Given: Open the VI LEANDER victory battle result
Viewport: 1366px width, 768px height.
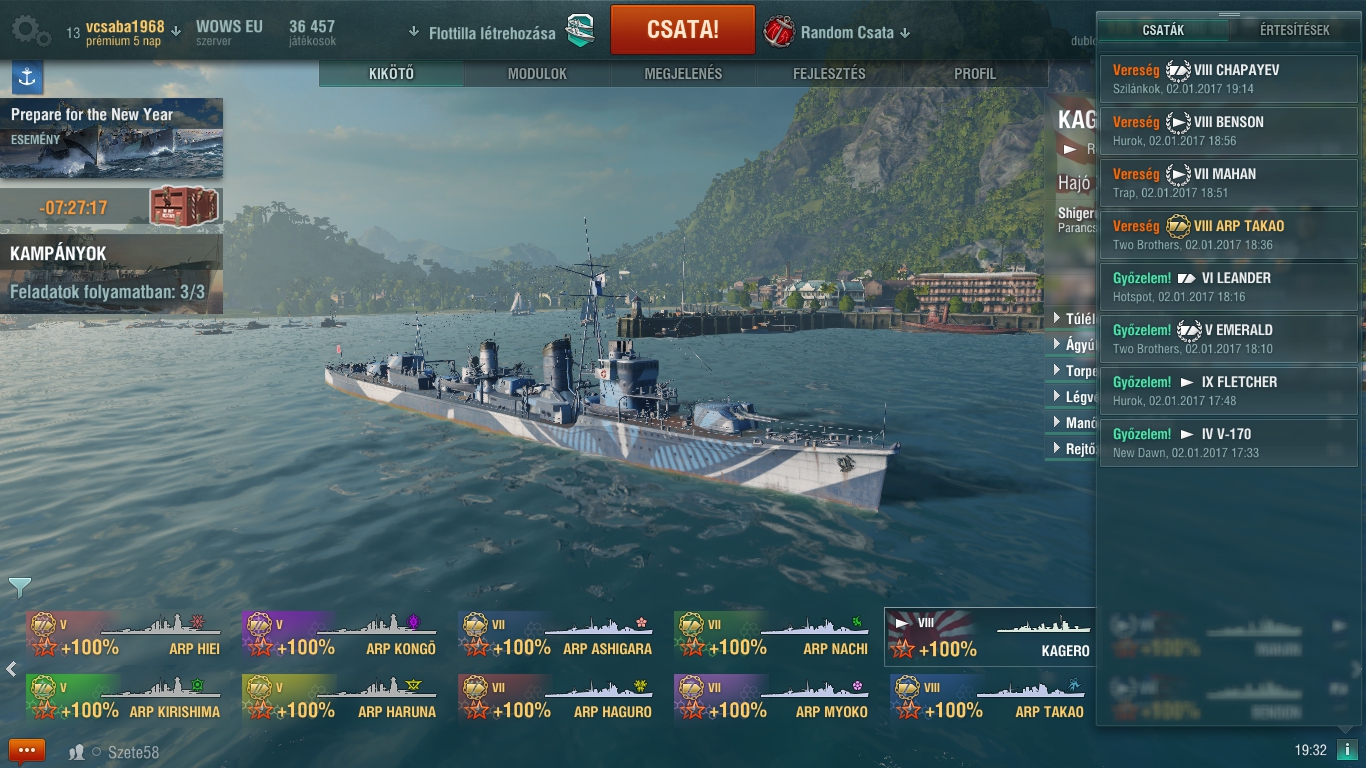Looking at the screenshot, I should pos(1229,286).
